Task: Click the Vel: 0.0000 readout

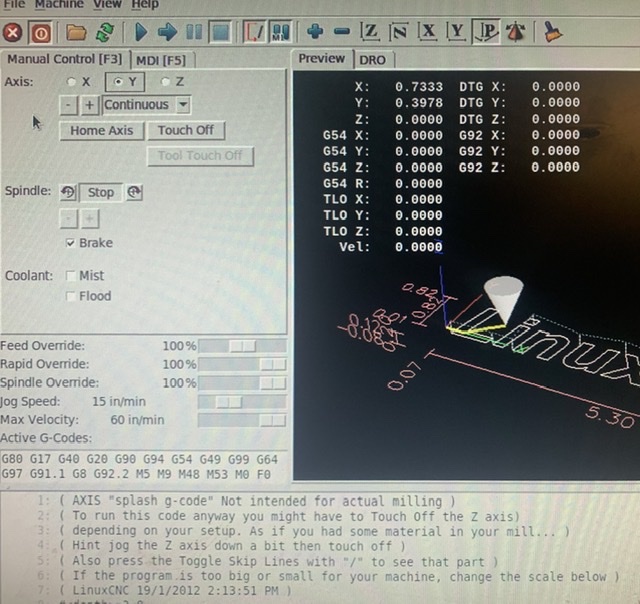Action: (391, 247)
